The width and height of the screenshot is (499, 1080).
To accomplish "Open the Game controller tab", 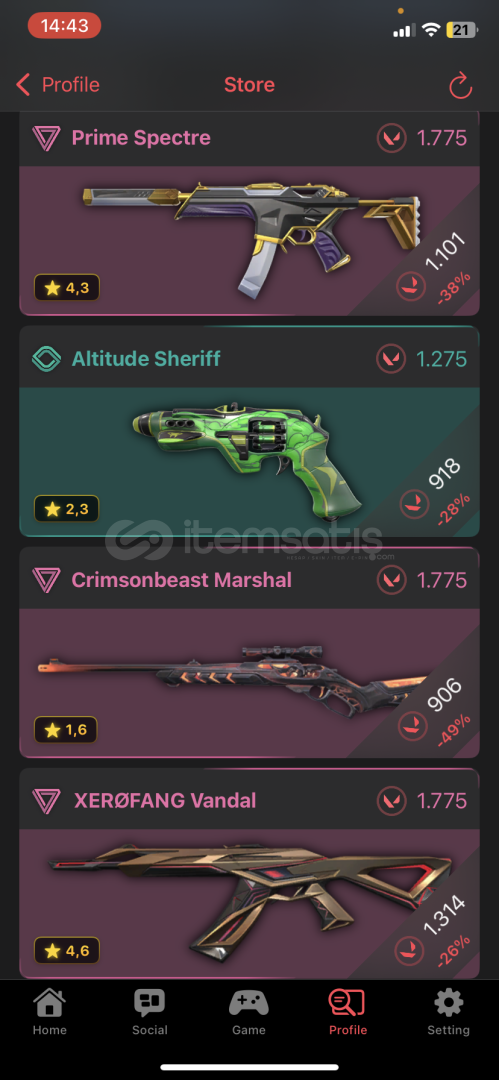I will 249,1003.
